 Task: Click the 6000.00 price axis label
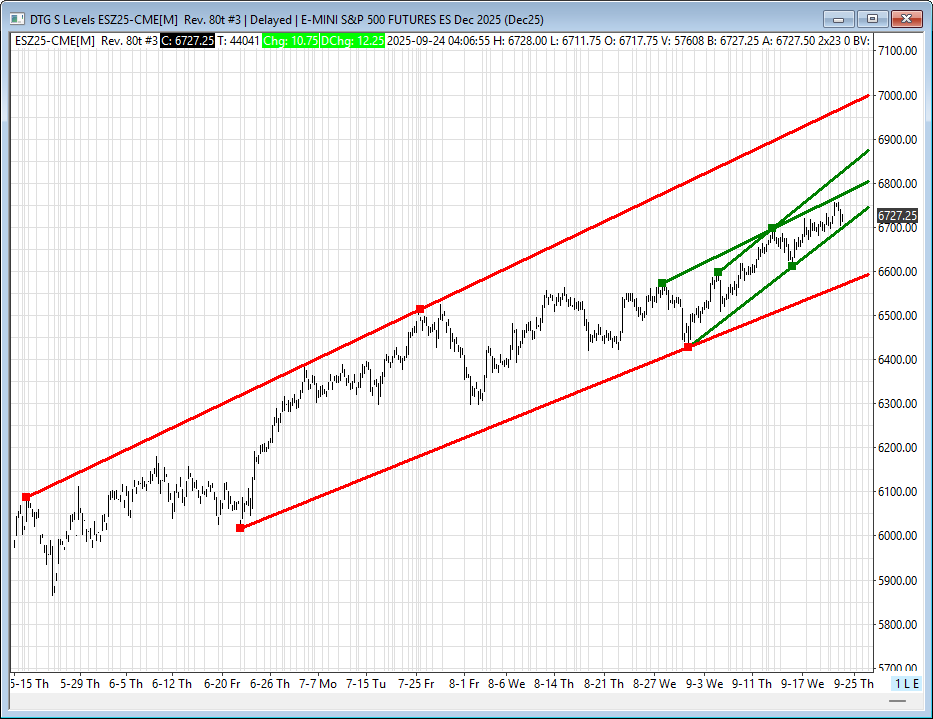(897, 536)
